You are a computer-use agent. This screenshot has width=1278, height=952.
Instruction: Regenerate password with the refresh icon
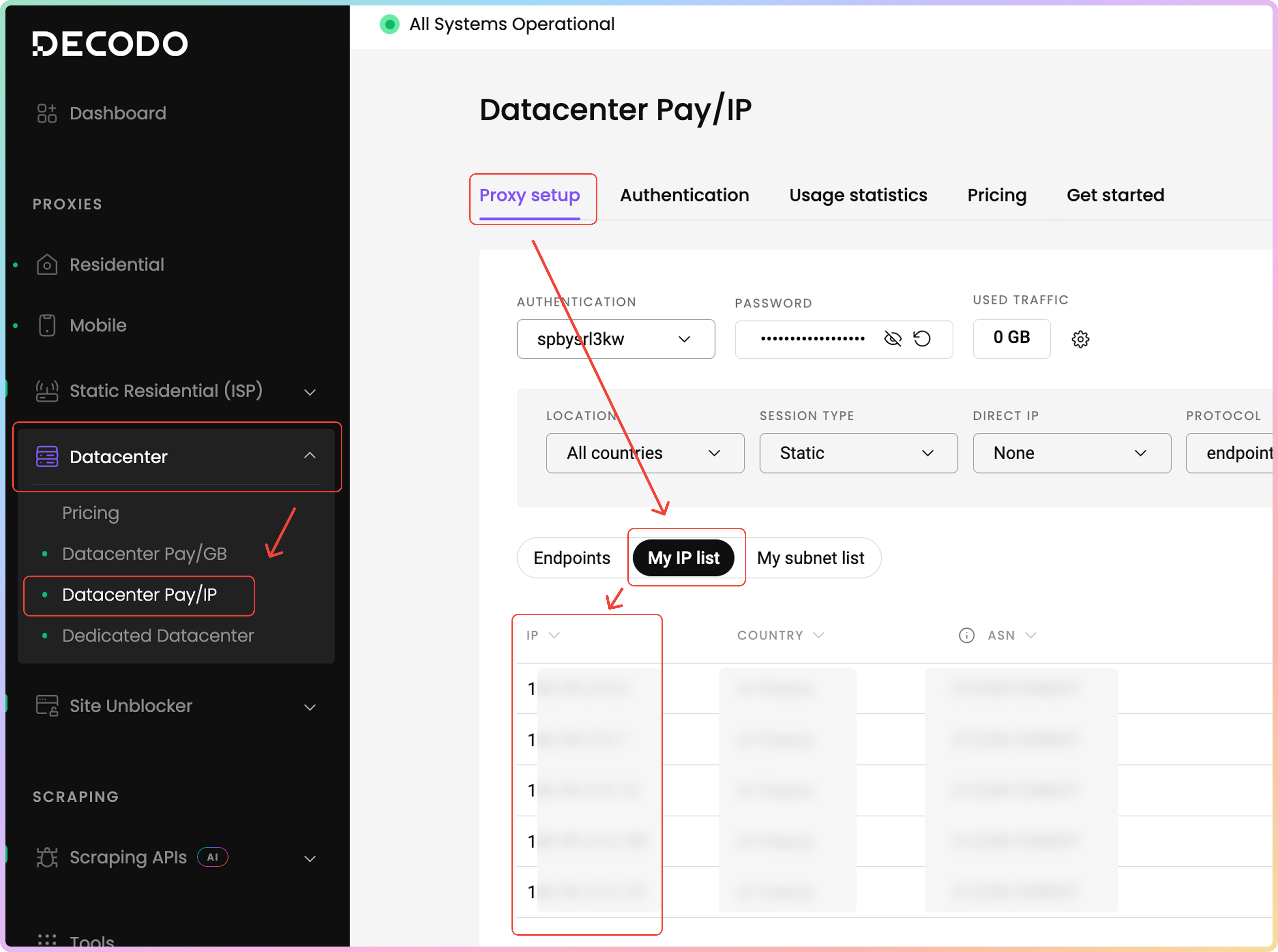922,339
